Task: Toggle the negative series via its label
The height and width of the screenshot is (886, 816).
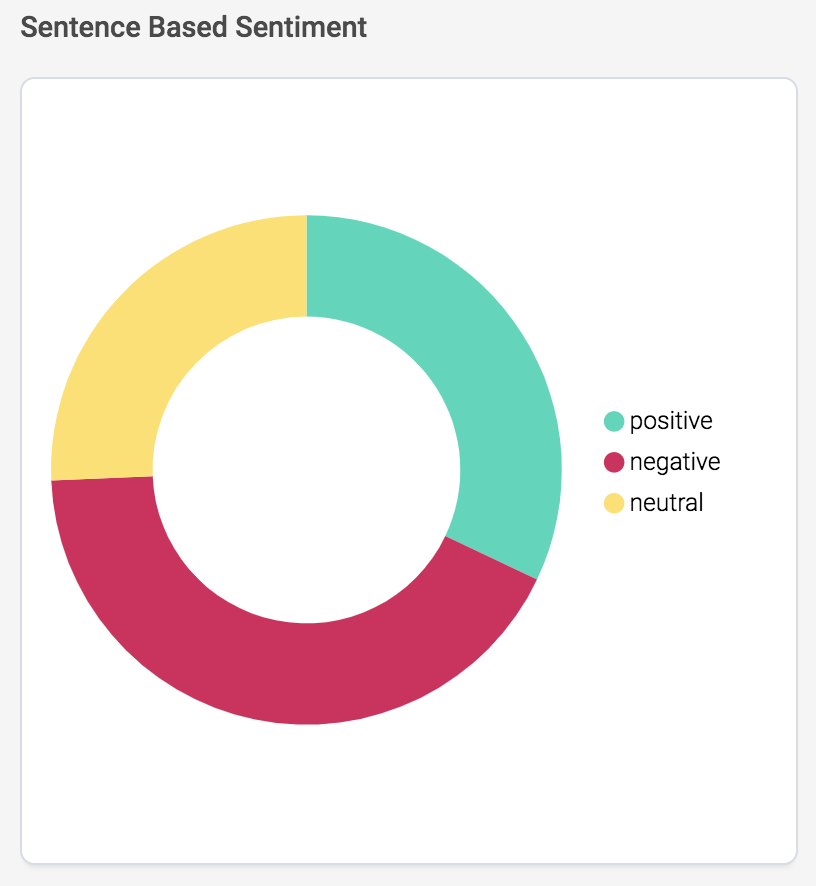Action: (x=675, y=462)
